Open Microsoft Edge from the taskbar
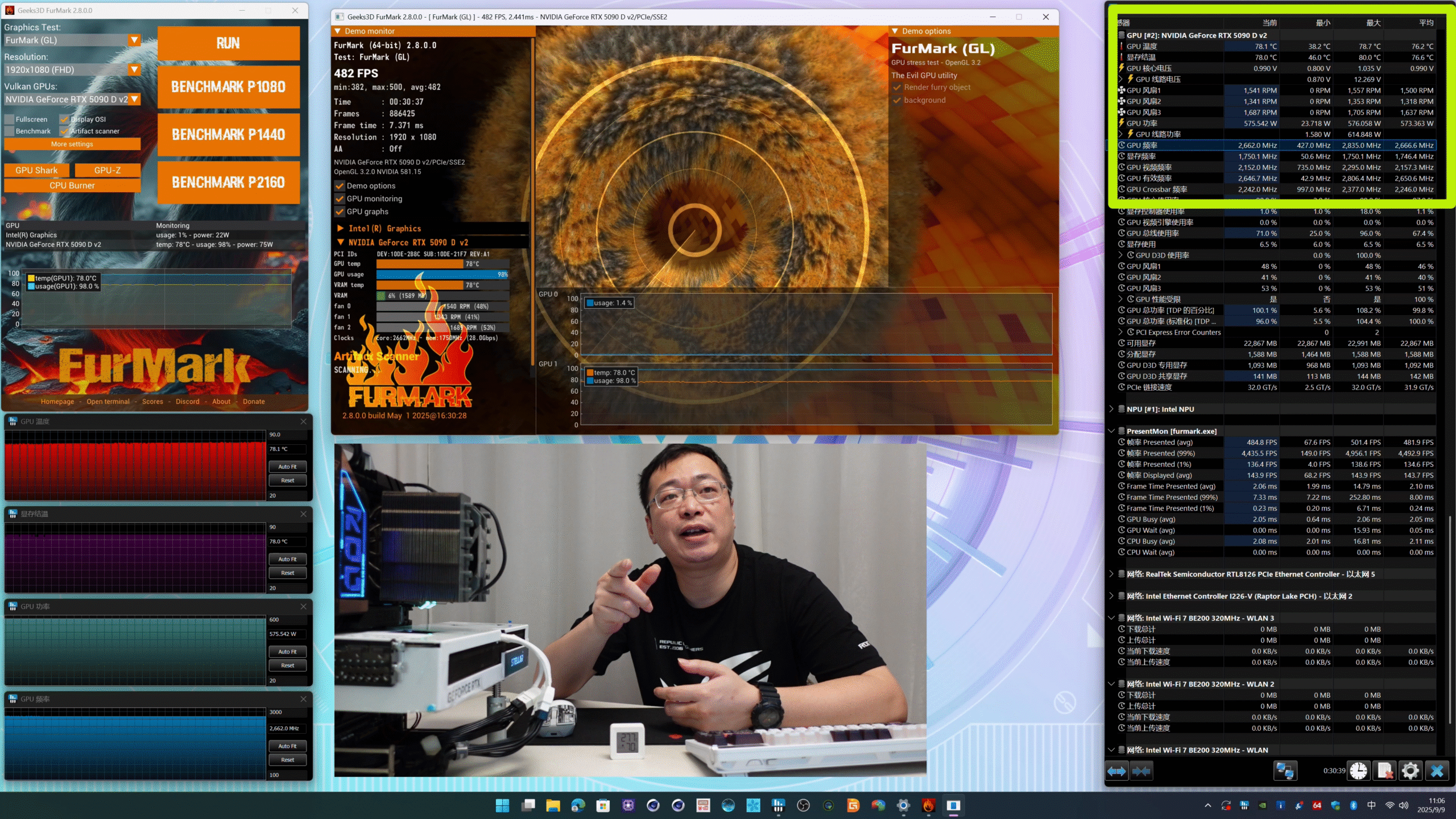This screenshot has width=1456, height=819. 578,805
